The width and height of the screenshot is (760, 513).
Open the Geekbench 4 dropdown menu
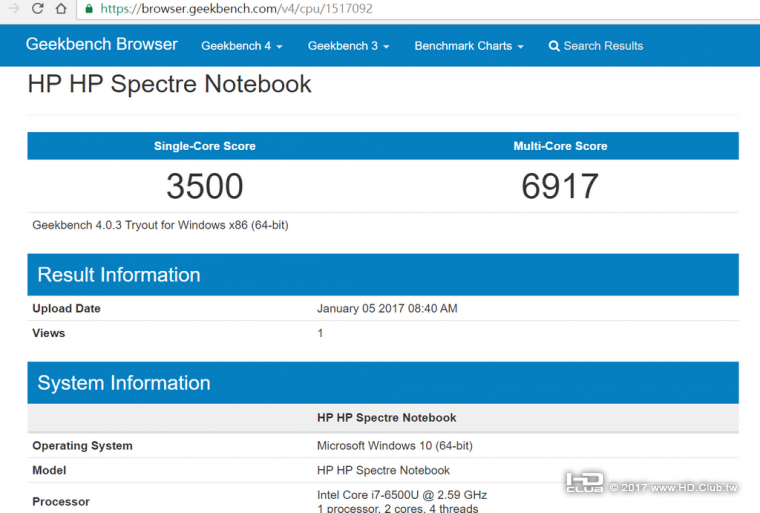point(241,46)
